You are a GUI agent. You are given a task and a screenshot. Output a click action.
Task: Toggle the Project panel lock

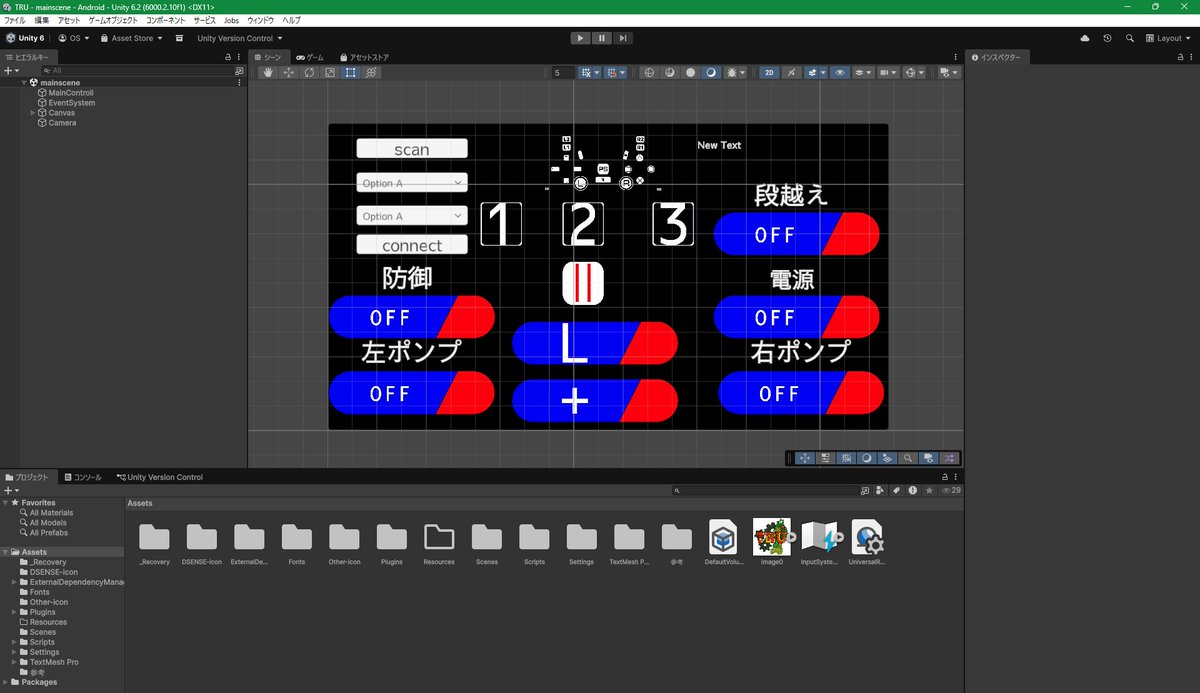(945, 477)
